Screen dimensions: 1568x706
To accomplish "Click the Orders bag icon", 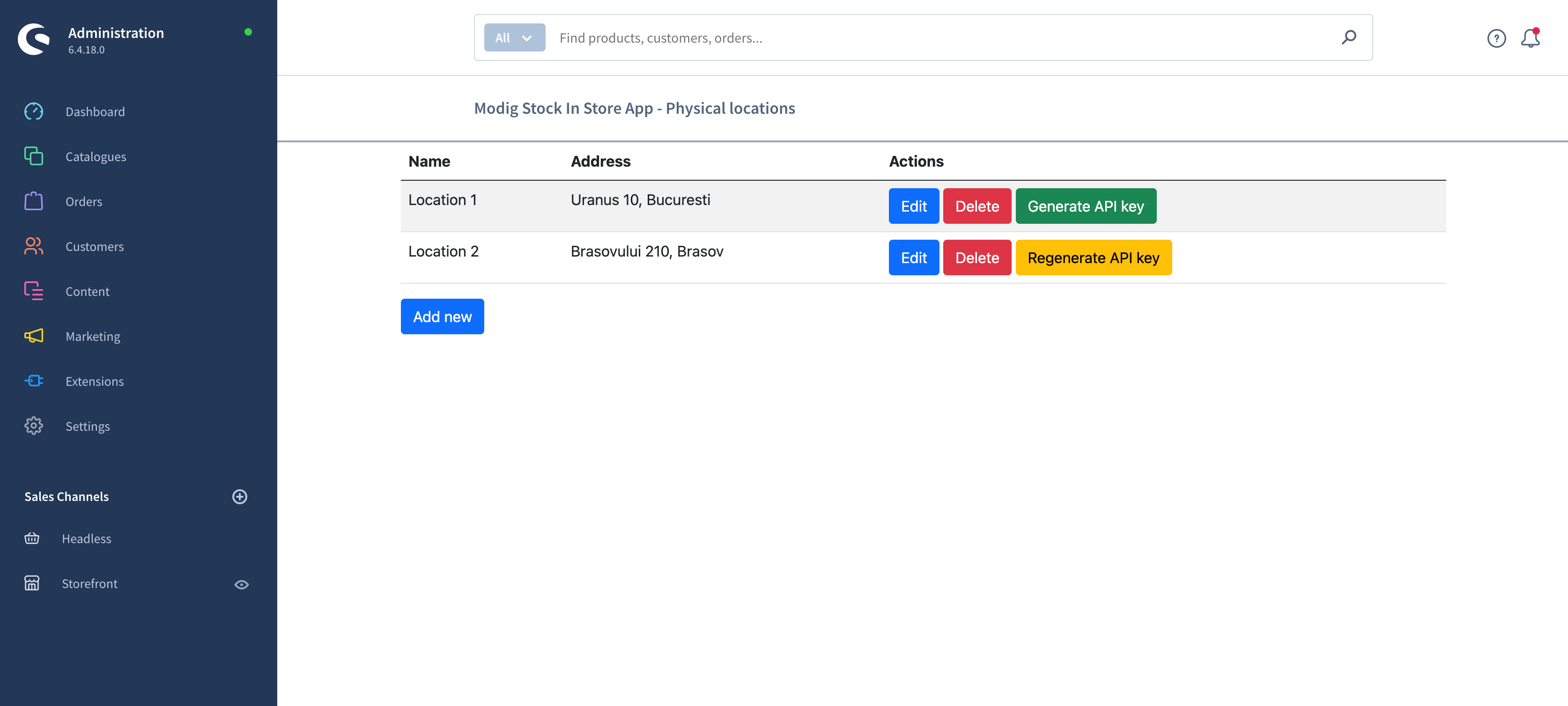I will pyautogui.click(x=33, y=201).
